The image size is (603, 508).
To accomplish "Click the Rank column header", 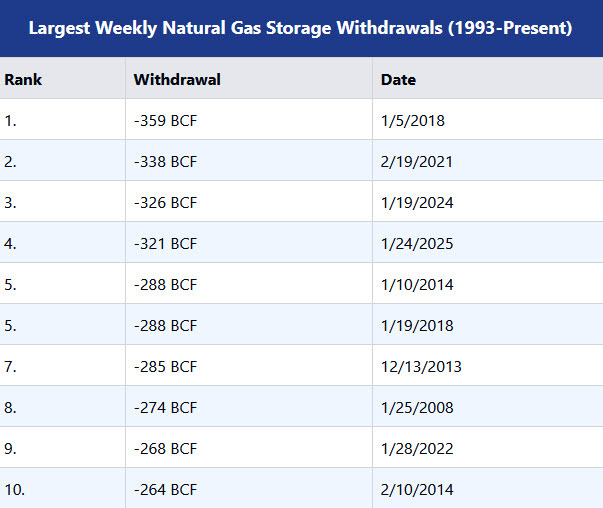I will pyautogui.click(x=23, y=79).
